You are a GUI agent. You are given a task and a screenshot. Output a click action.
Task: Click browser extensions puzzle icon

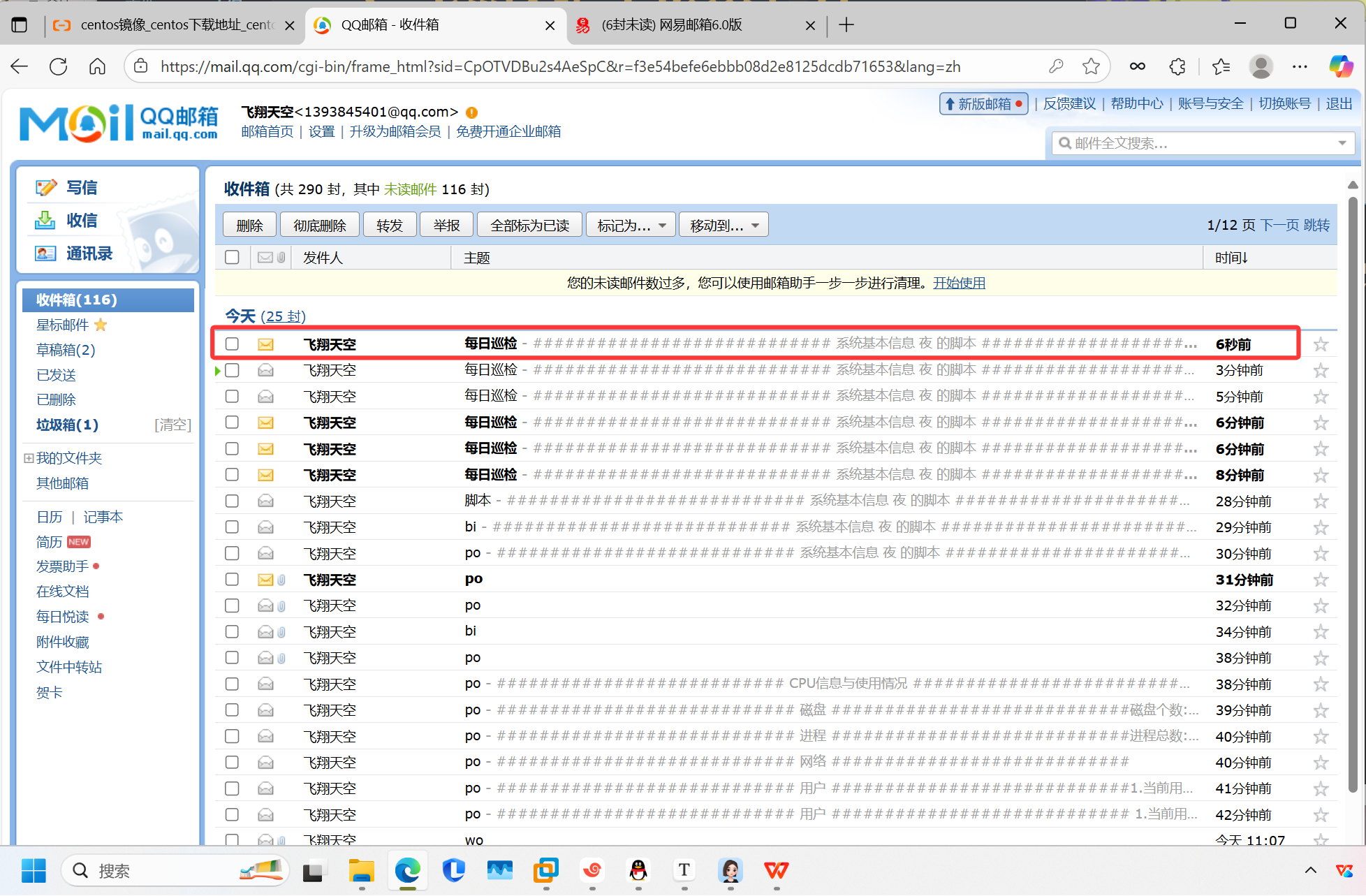click(x=1177, y=66)
